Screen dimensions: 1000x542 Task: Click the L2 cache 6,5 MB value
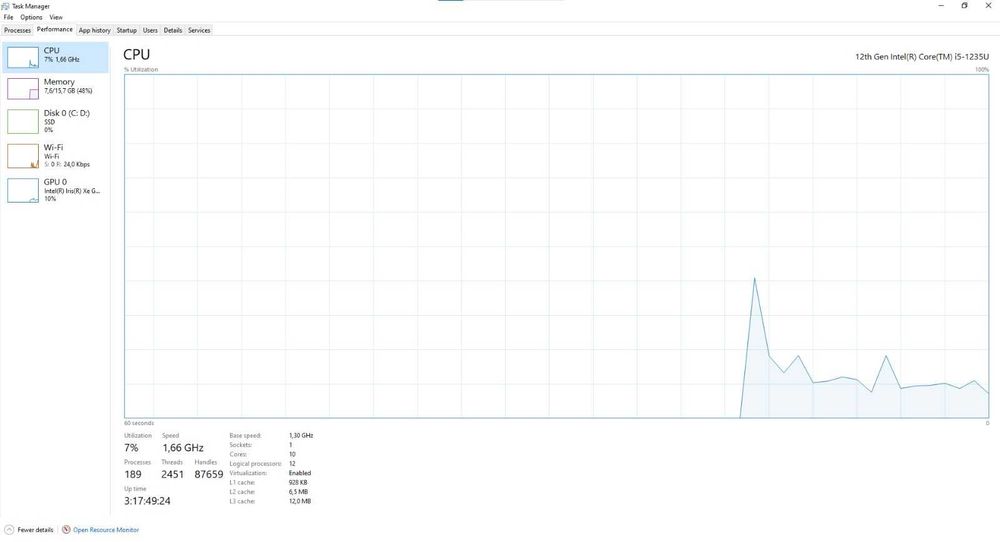tap(298, 492)
